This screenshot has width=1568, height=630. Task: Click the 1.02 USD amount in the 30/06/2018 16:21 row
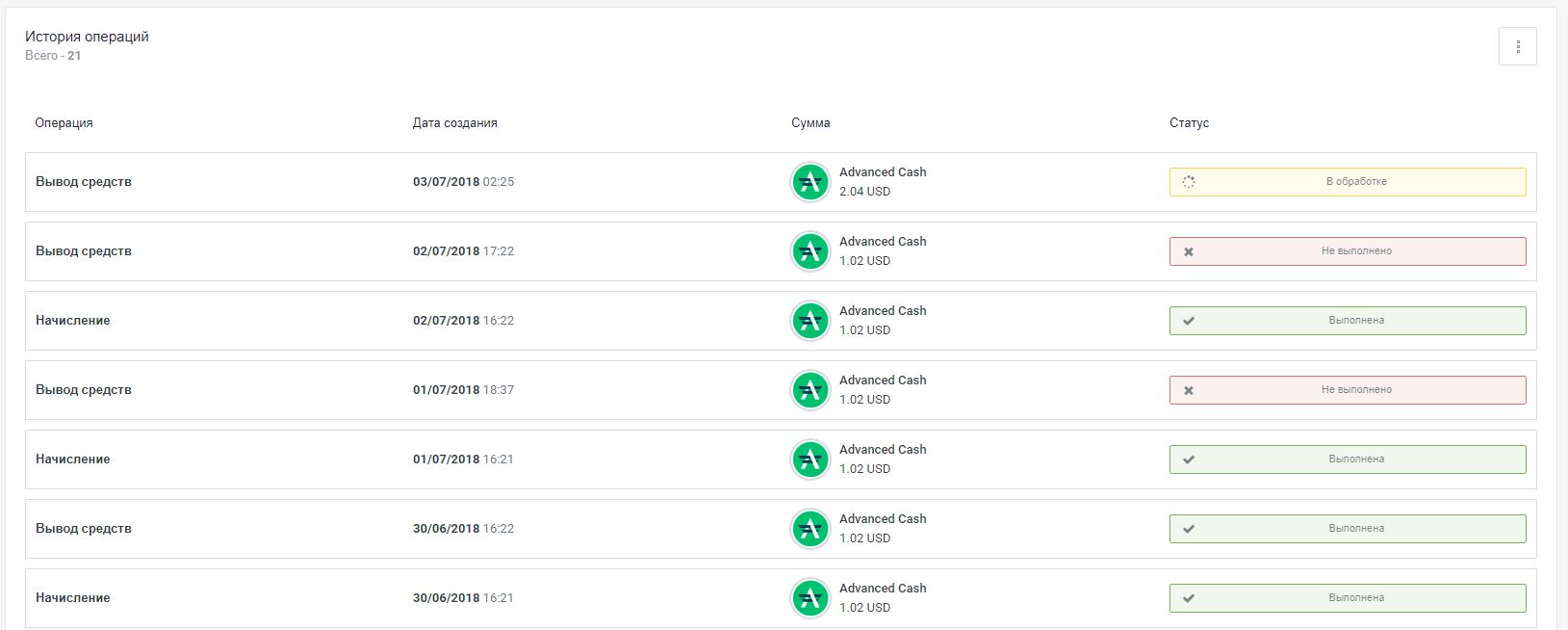coord(864,608)
